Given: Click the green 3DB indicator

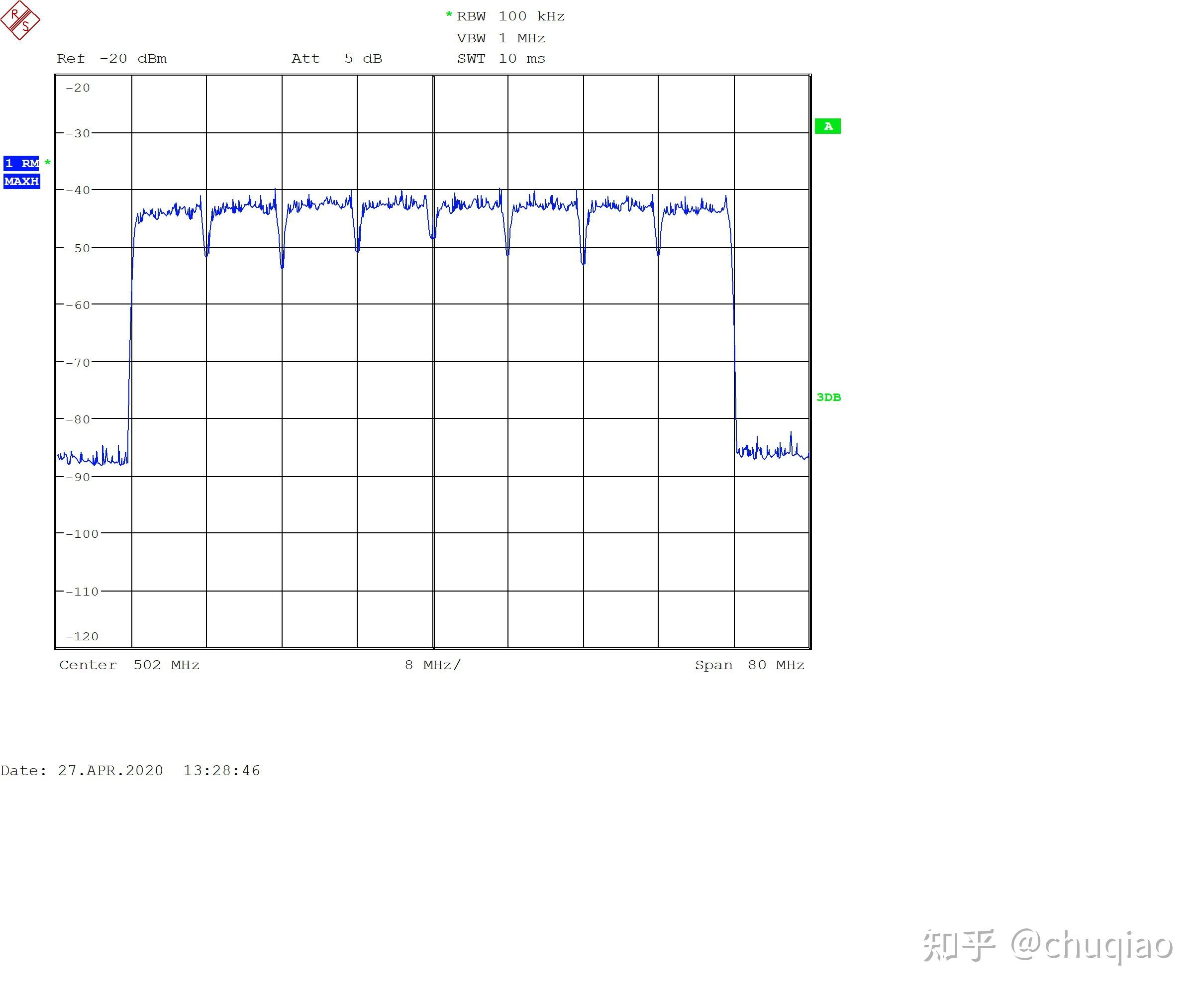Looking at the screenshot, I should click(x=828, y=397).
